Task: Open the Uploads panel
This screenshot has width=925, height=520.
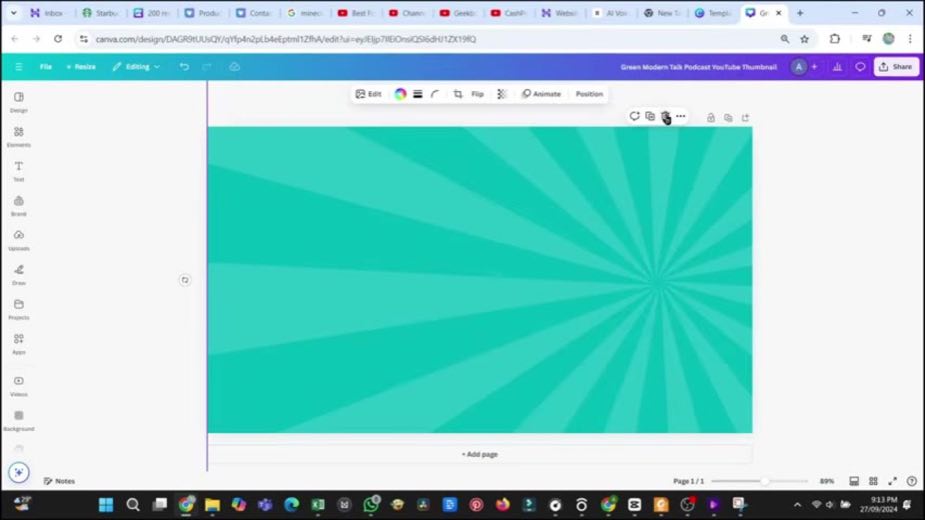Action: tap(19, 240)
